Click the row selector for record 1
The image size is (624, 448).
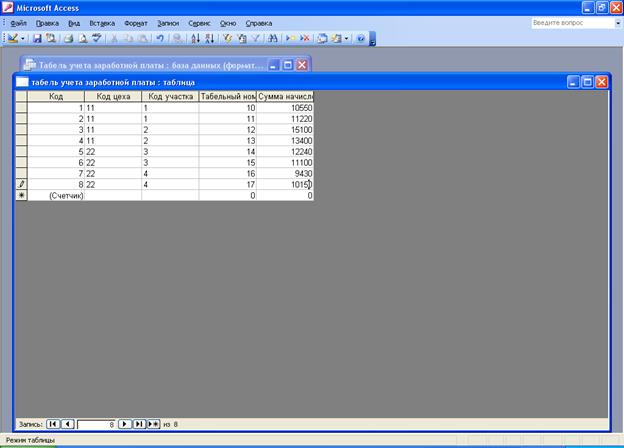[21, 107]
